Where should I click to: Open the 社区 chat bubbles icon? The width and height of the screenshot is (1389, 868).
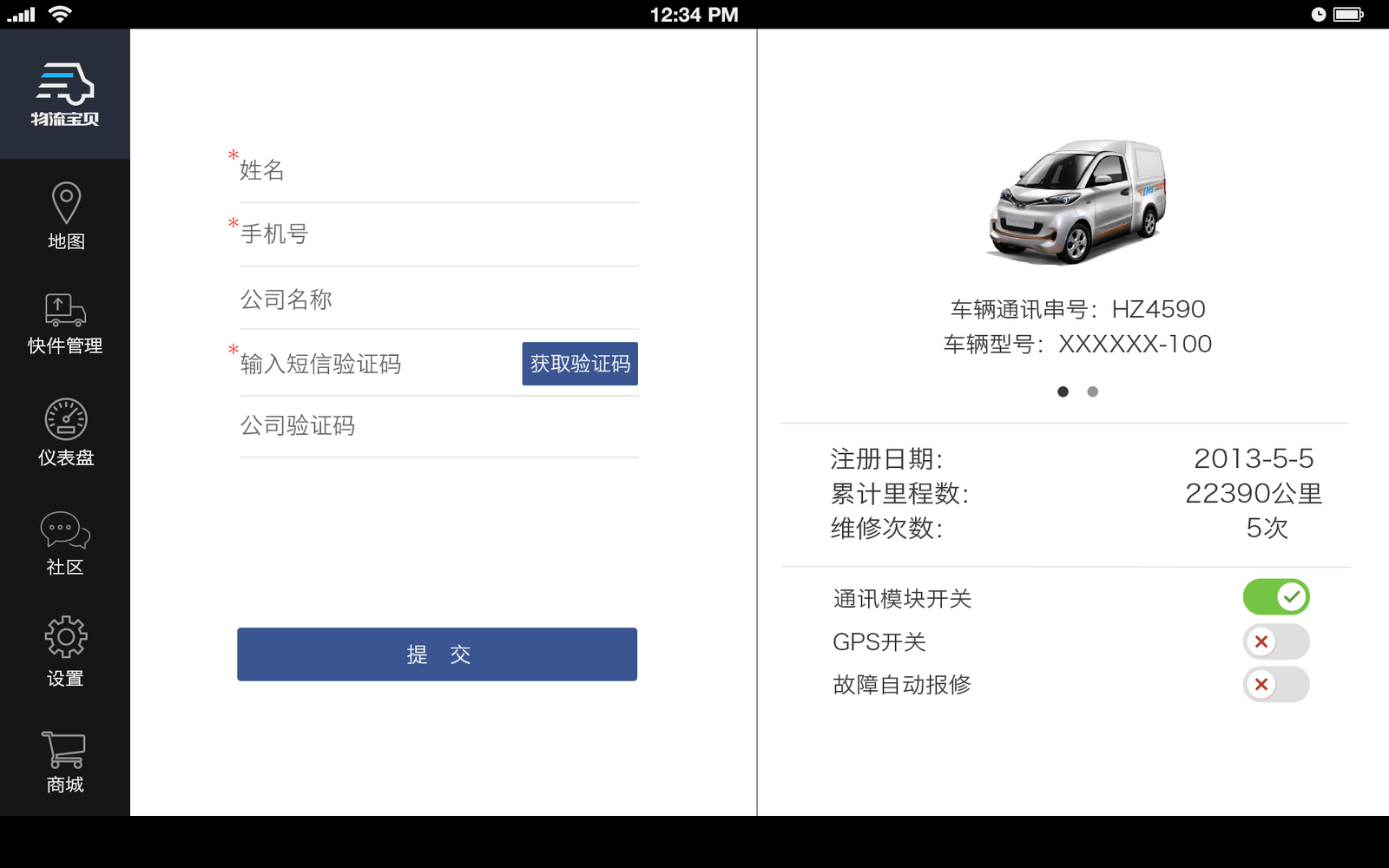pos(65,529)
